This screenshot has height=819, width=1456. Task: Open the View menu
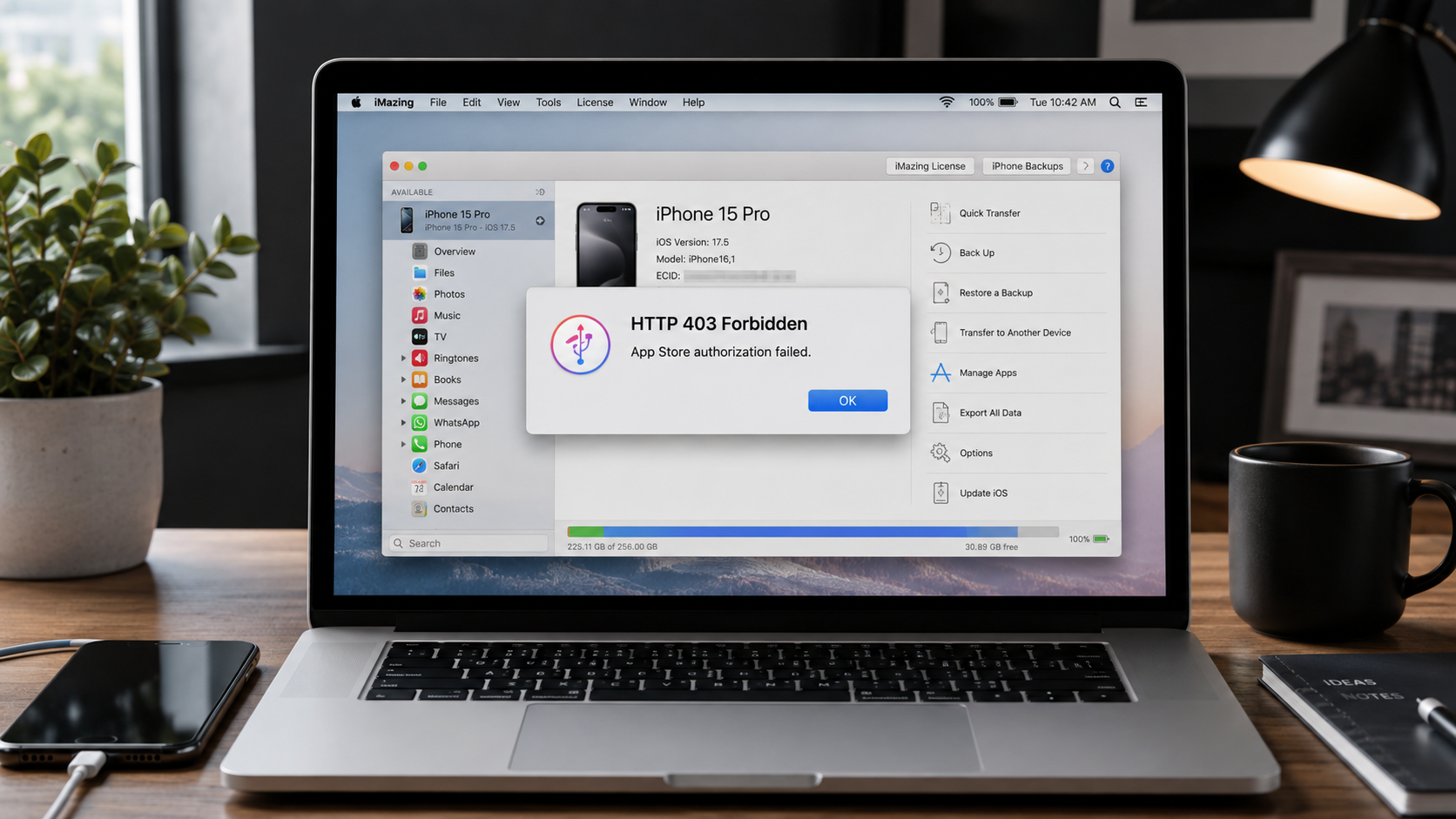509,103
